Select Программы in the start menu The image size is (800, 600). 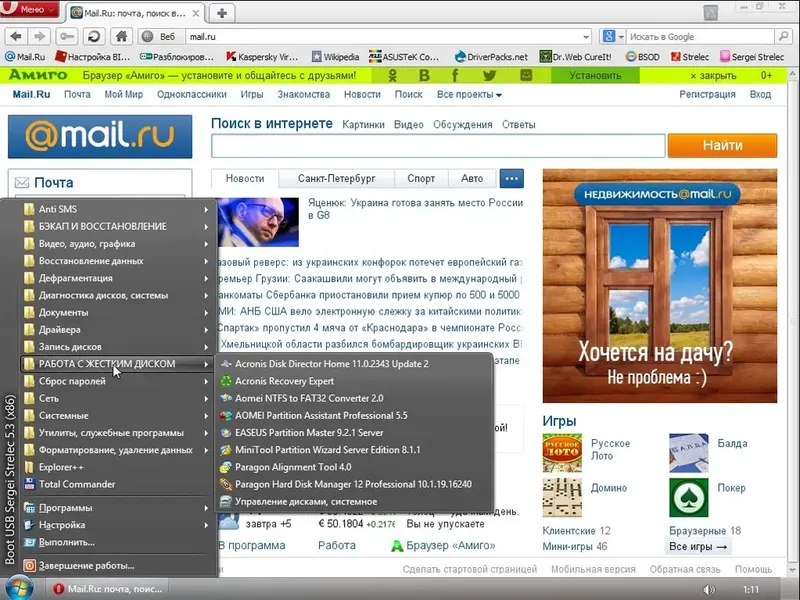116,508
